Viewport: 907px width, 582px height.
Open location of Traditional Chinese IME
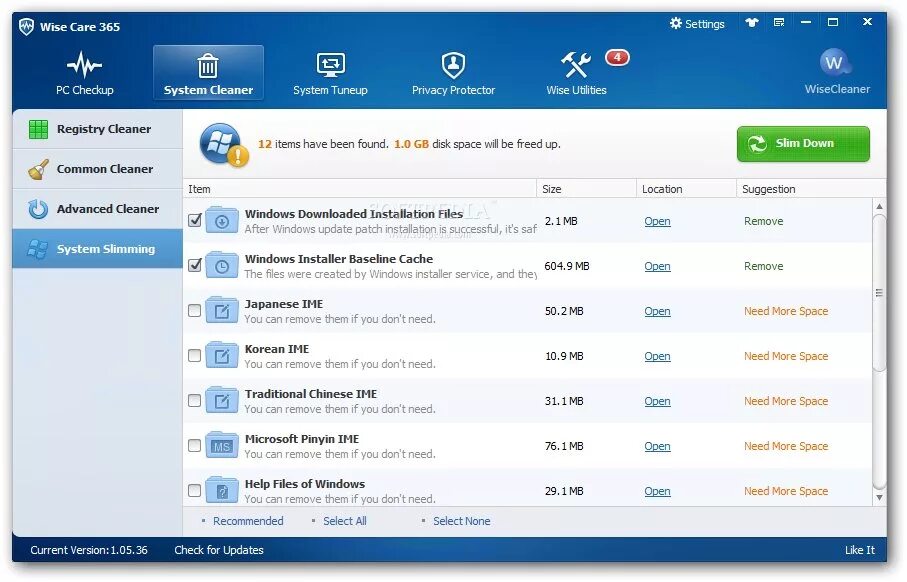[657, 401]
